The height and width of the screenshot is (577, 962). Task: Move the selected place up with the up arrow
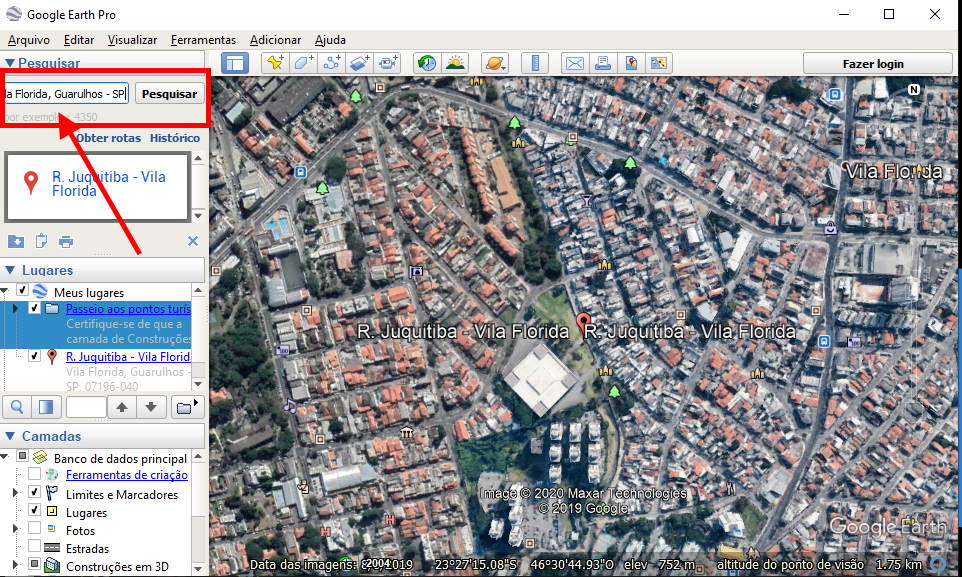pyautogui.click(x=122, y=406)
